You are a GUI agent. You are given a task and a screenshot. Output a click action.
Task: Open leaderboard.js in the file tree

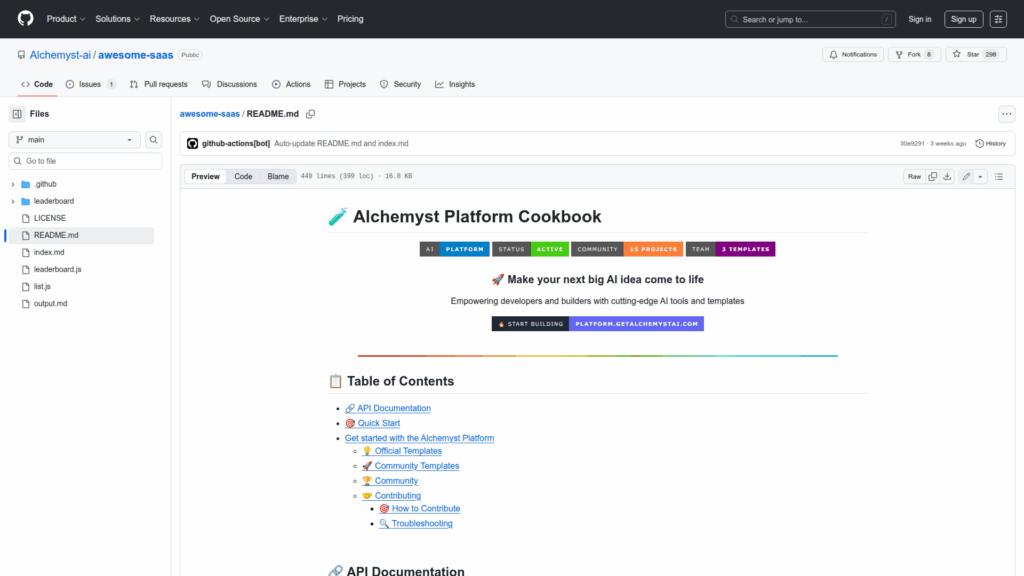pyautogui.click(x=57, y=269)
